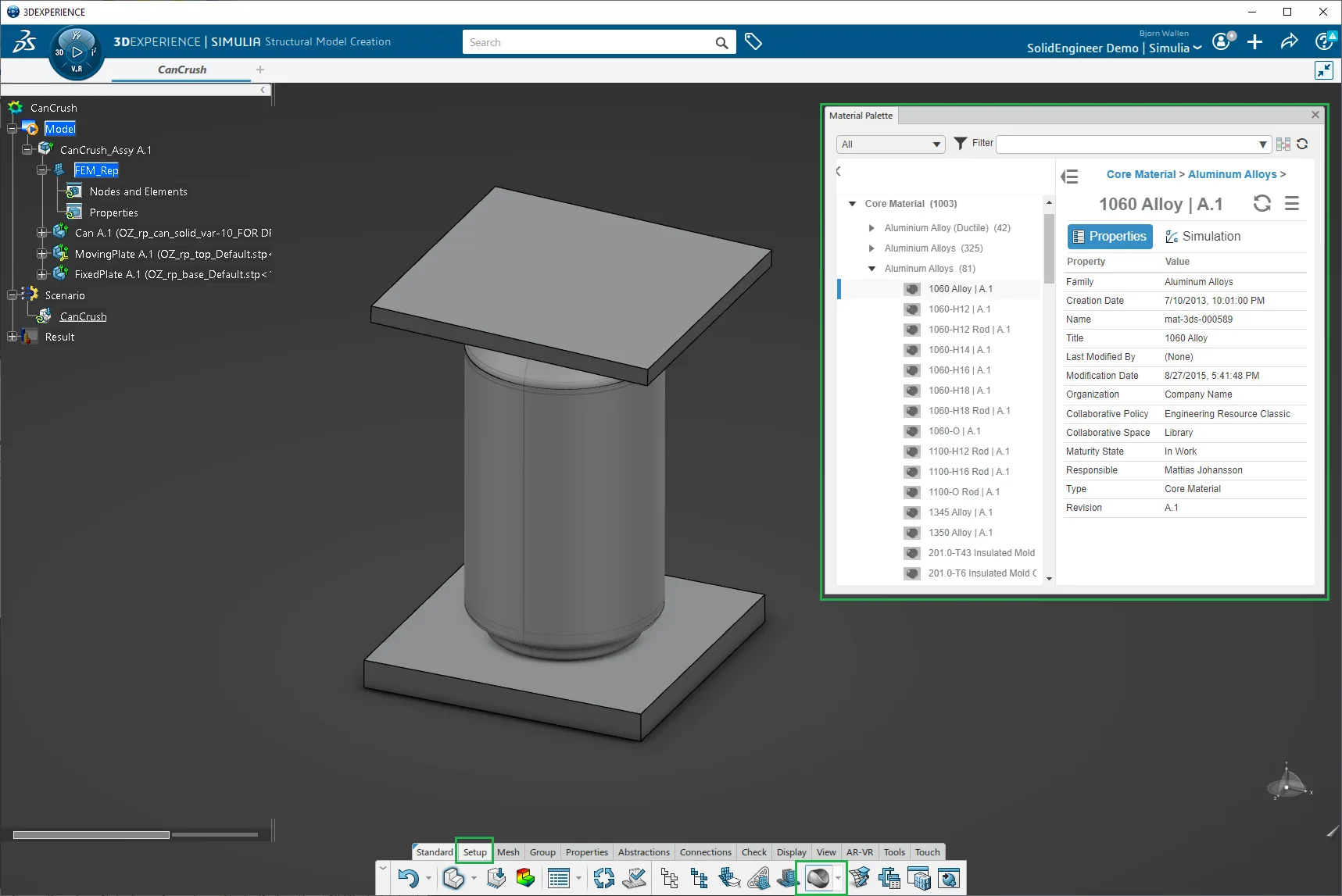Screen dimensions: 1342x896
Task: Select 1060-H12 | A.1 material
Action: pyautogui.click(x=960, y=309)
